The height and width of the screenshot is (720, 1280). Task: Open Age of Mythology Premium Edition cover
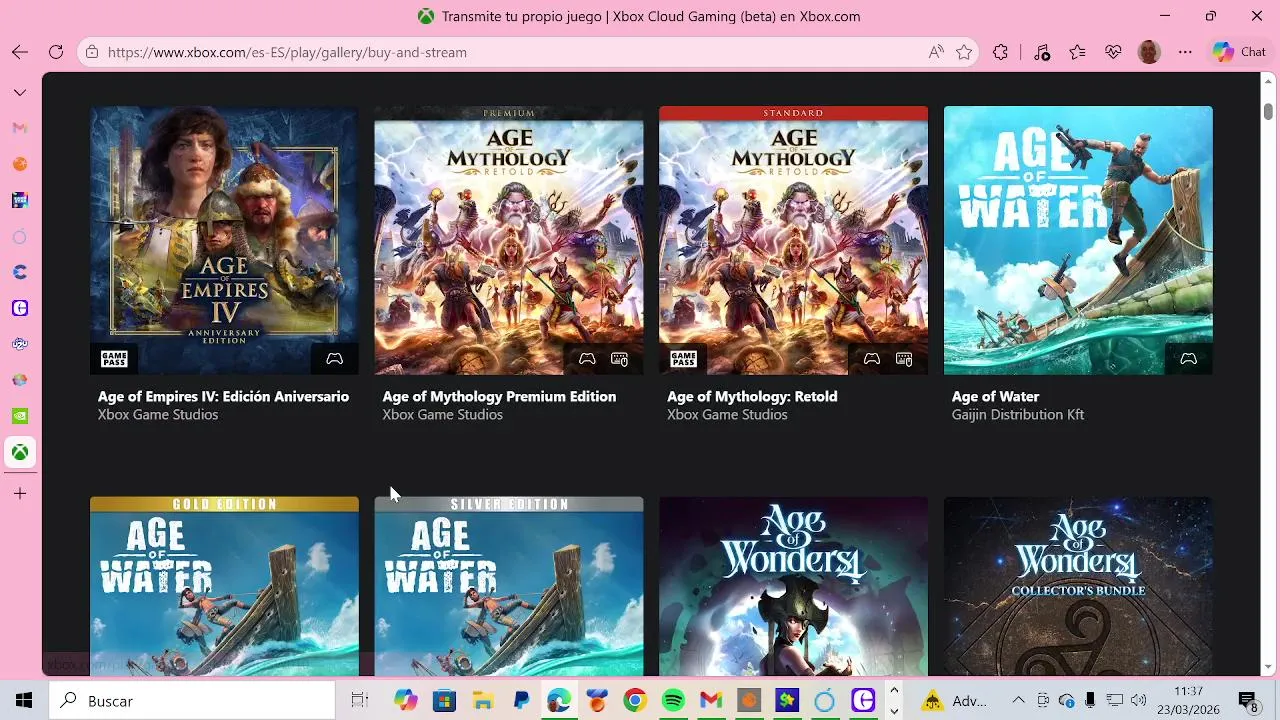click(x=509, y=240)
